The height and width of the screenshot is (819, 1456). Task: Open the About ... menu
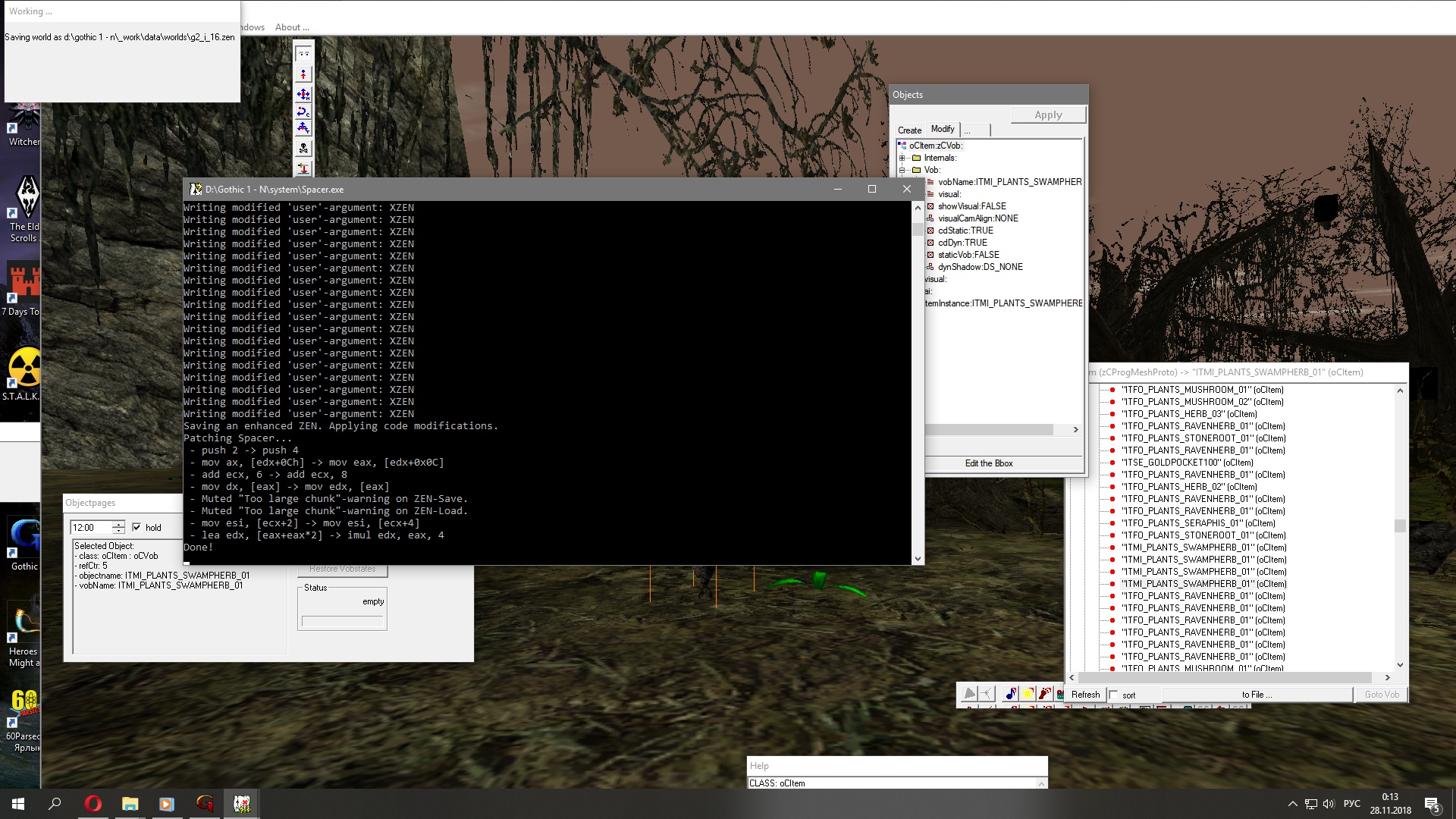click(x=292, y=27)
